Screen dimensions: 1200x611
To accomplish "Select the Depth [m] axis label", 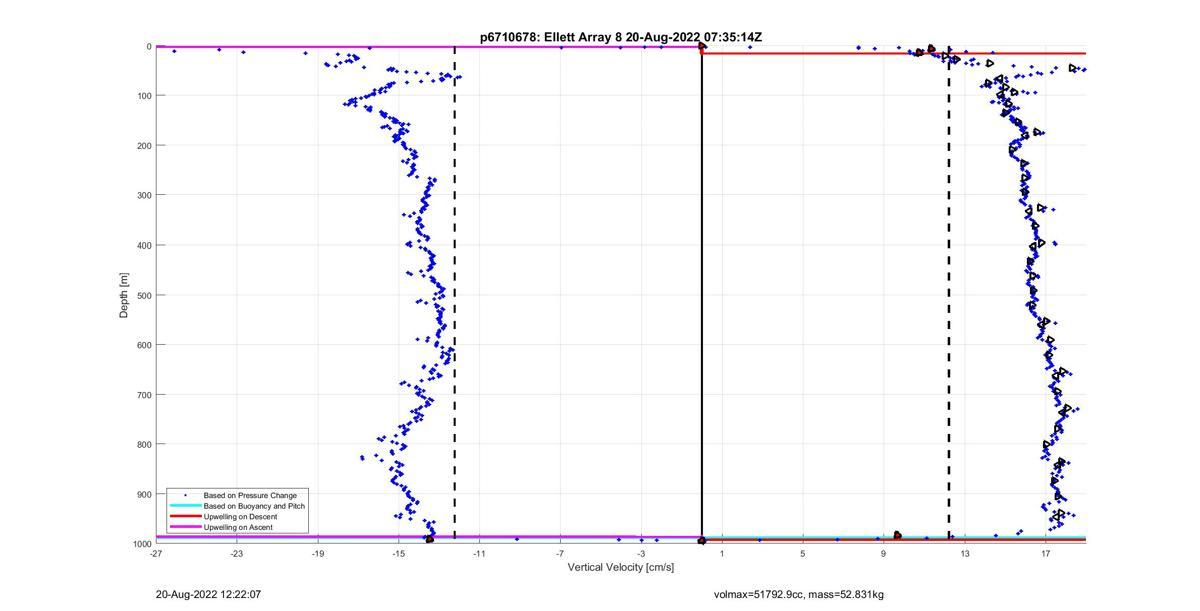I will pos(124,295).
